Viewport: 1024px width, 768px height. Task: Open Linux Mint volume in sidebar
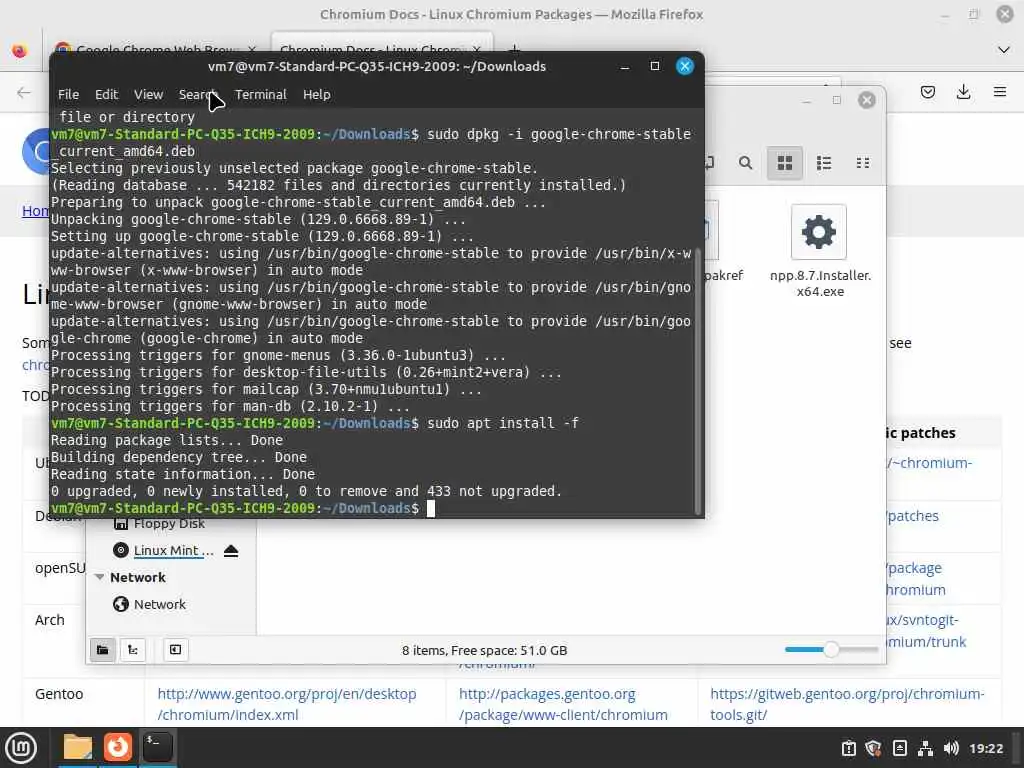(x=173, y=551)
